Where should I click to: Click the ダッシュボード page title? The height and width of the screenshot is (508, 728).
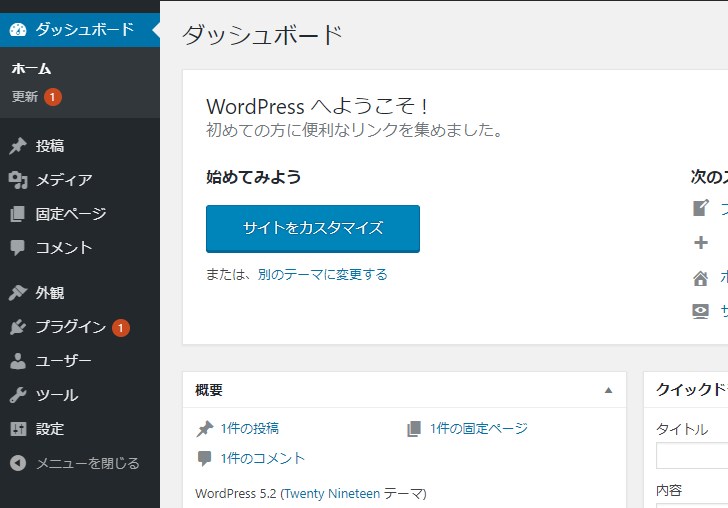pyautogui.click(x=262, y=35)
